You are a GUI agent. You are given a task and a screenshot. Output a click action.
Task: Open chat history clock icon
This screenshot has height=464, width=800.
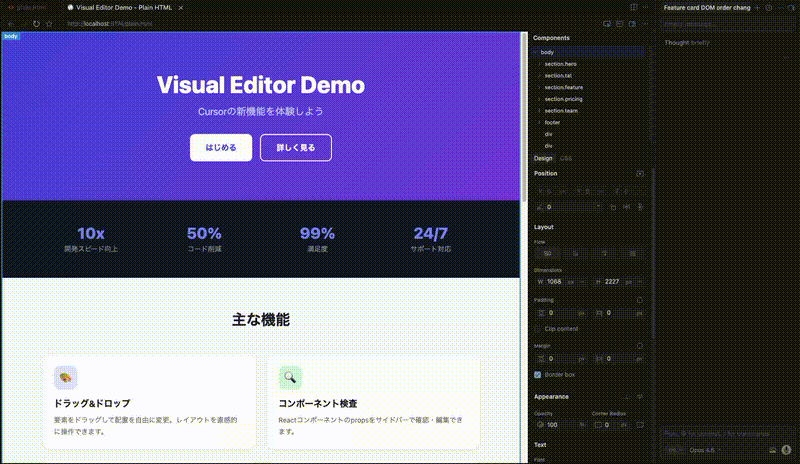pyautogui.click(x=769, y=8)
